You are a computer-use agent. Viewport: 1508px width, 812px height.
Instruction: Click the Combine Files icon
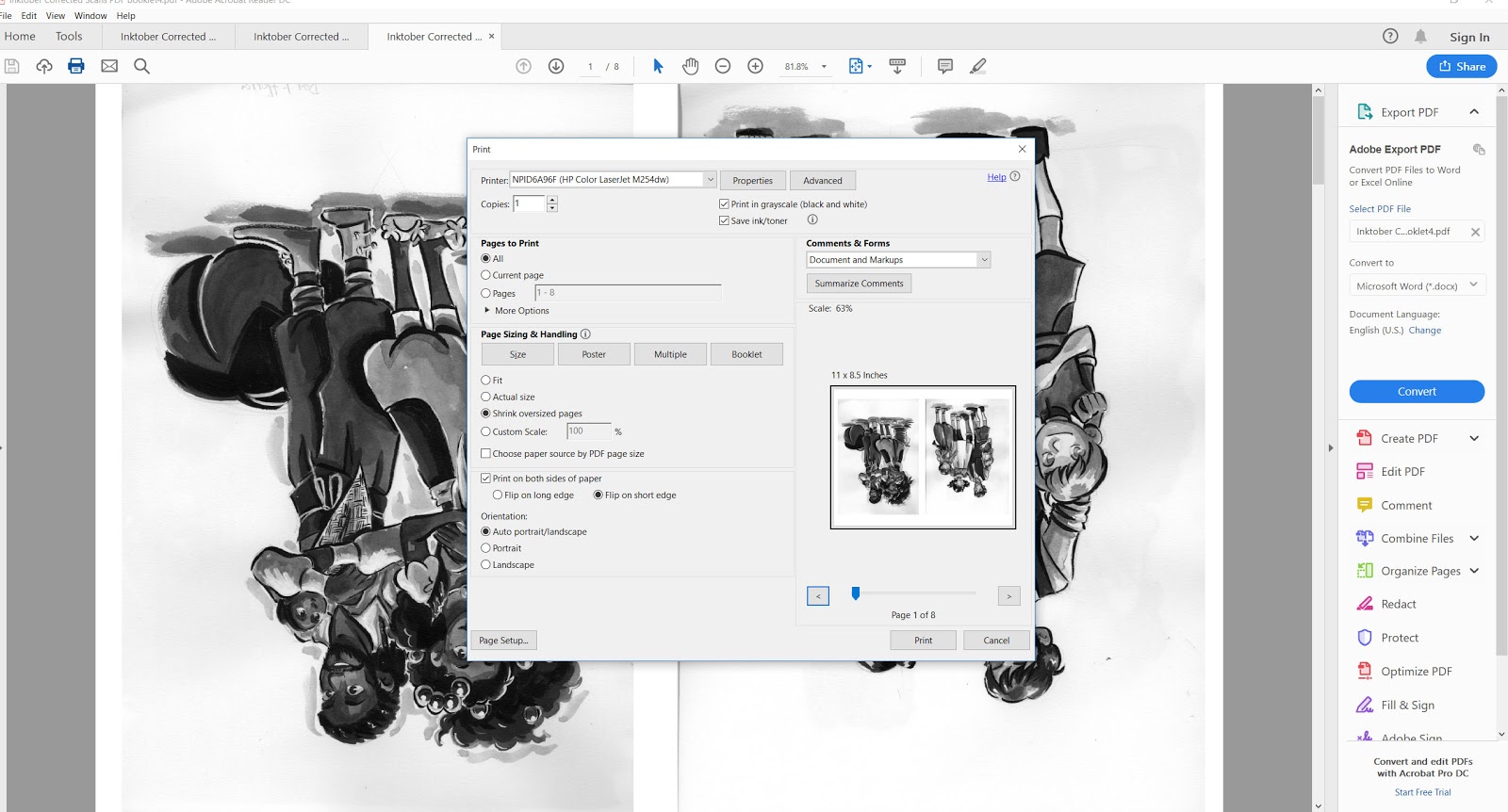tap(1365, 538)
